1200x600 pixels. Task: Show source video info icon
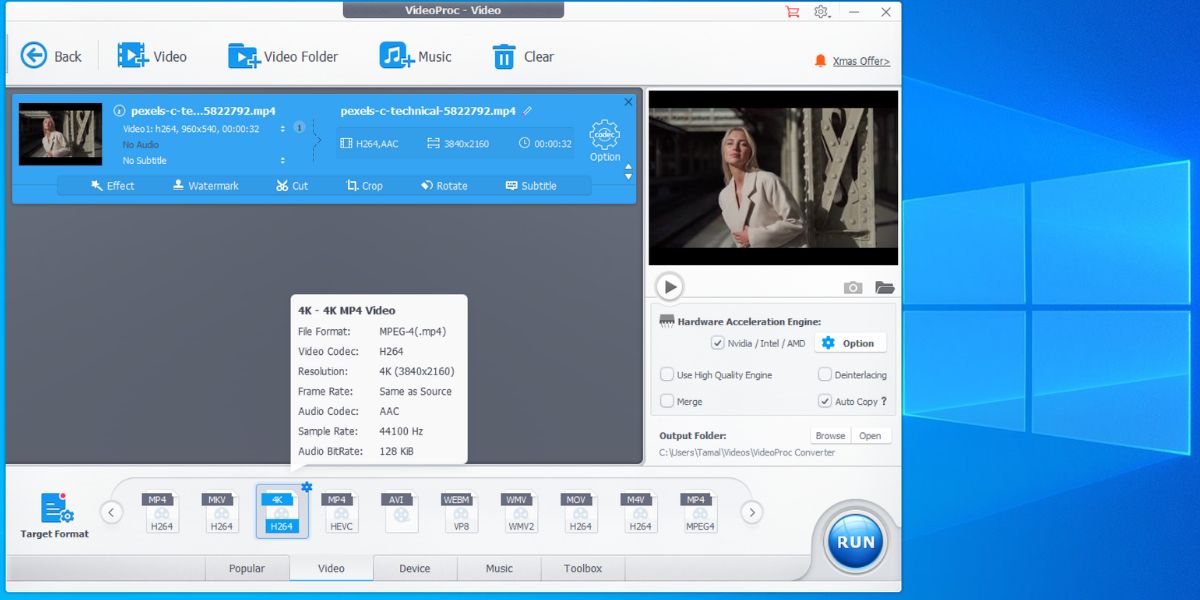119,111
